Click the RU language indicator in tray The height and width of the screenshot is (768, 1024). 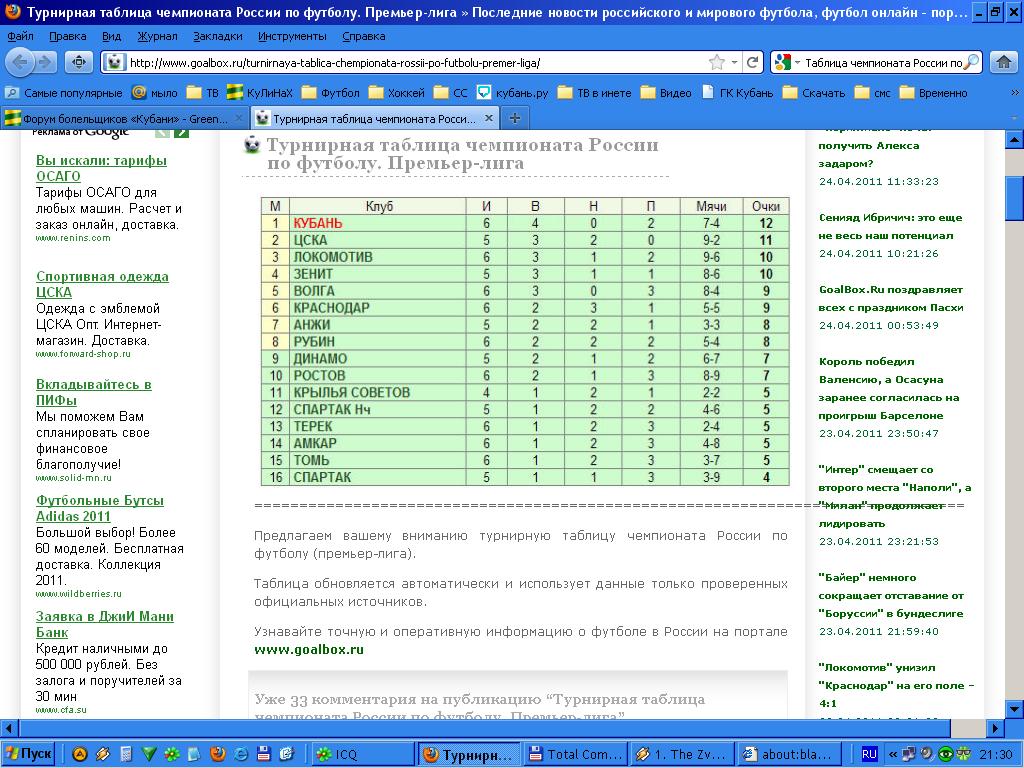click(x=869, y=754)
